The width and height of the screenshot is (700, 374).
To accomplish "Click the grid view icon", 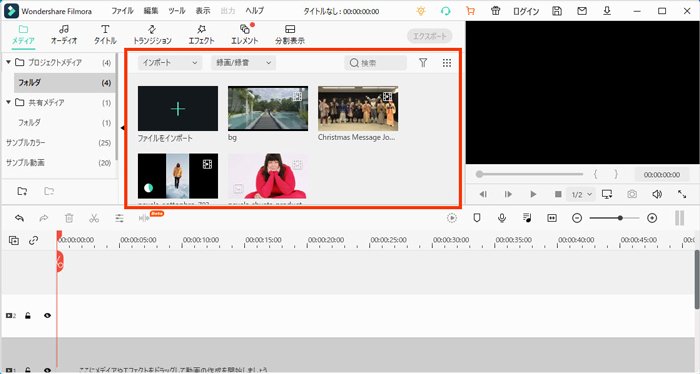I will pyautogui.click(x=447, y=63).
